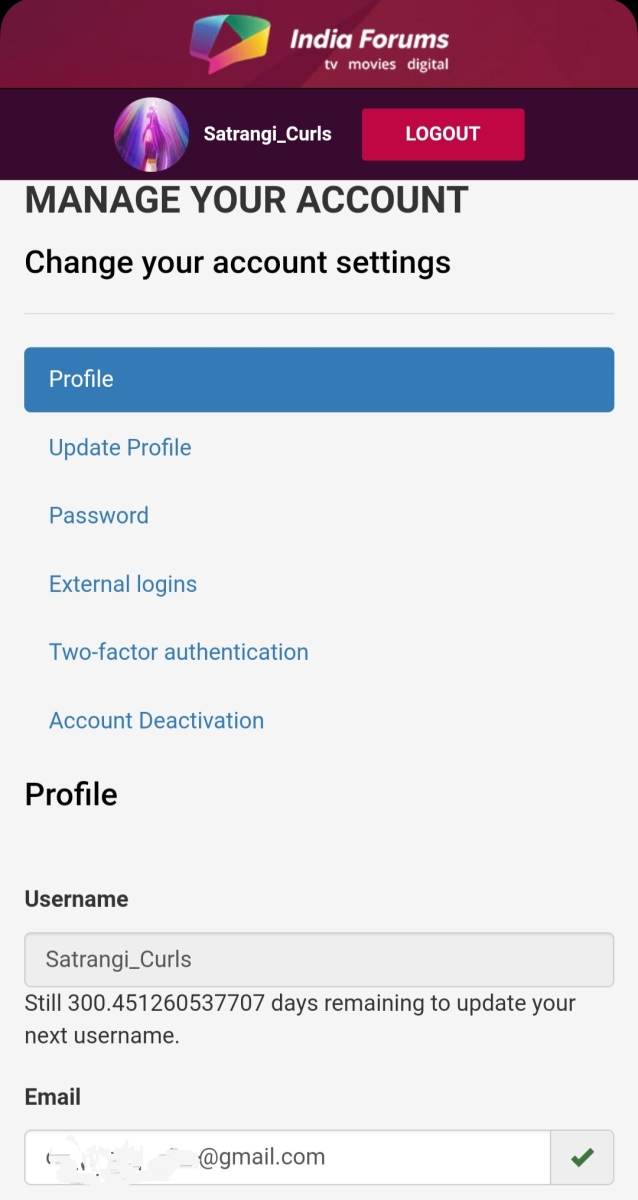Open Two-factor authentication settings
The width and height of the screenshot is (638, 1200).
tap(179, 652)
